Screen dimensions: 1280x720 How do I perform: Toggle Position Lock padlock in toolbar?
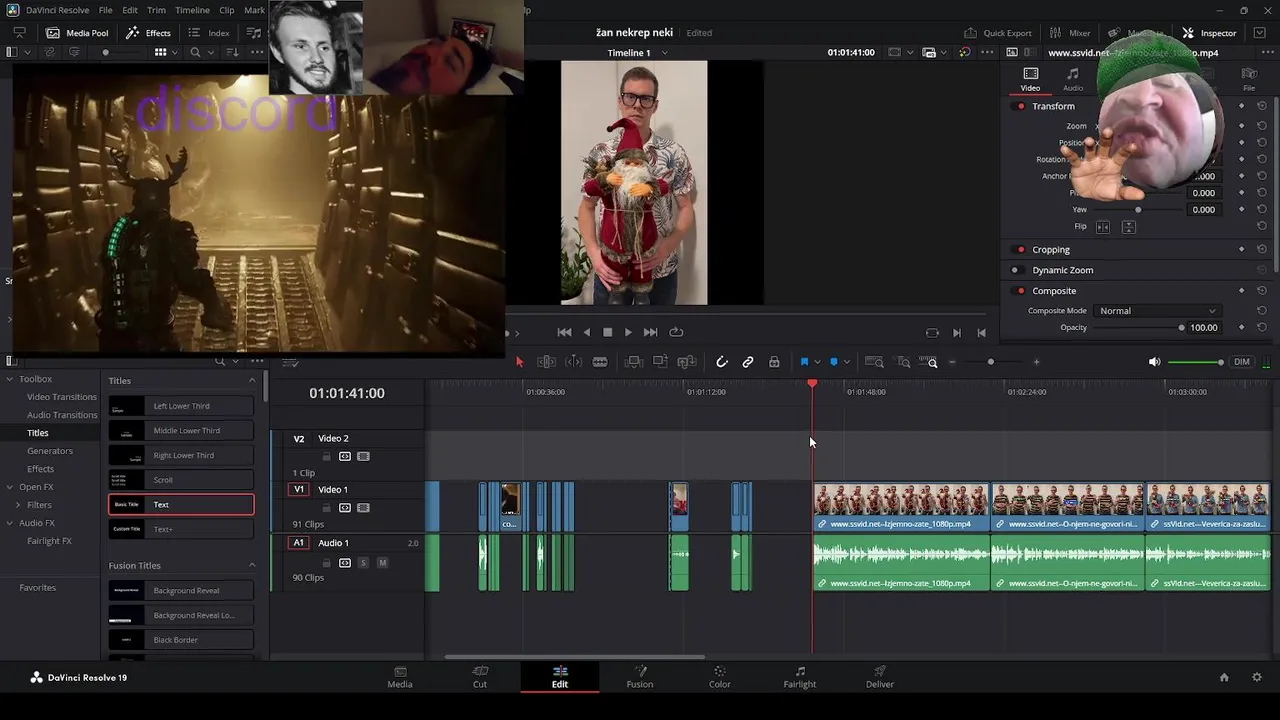tap(774, 362)
